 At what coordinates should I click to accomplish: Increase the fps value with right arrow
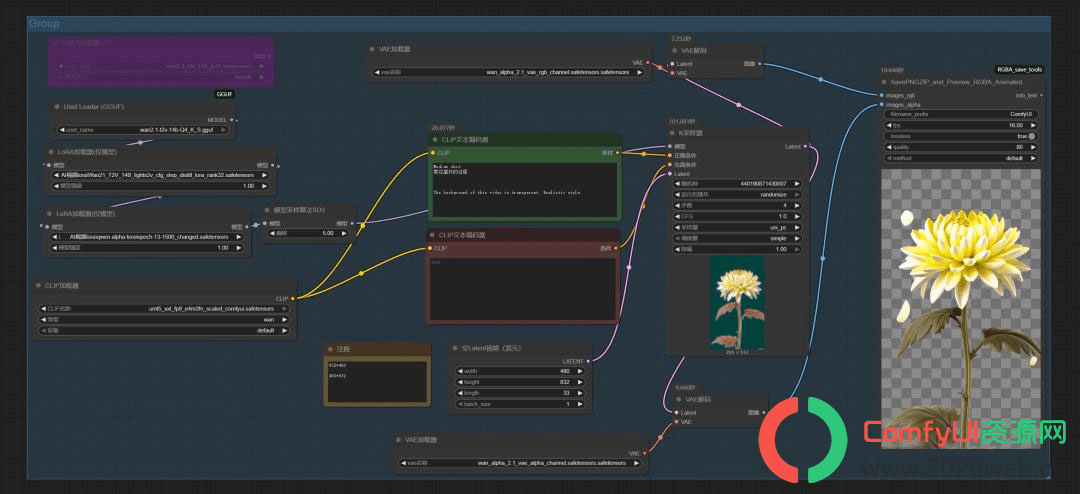pyautogui.click(x=1035, y=125)
